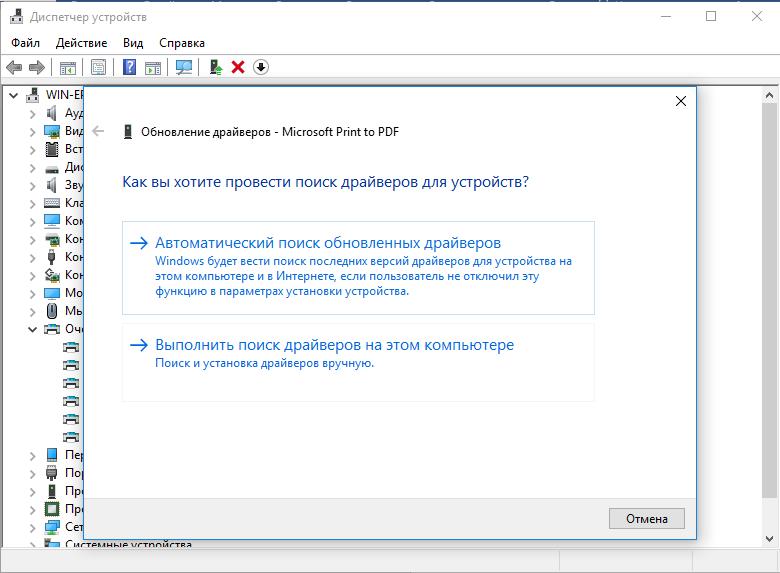Click the red X uninstall device icon
The image size is (780, 573).
coord(238,67)
